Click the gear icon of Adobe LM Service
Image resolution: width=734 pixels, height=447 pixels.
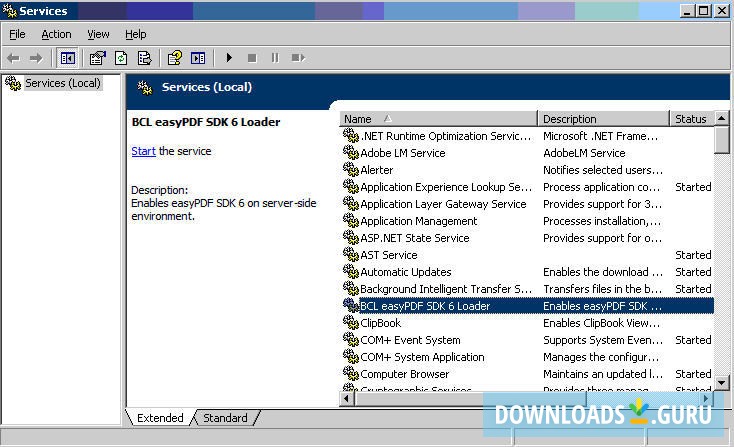click(x=351, y=153)
